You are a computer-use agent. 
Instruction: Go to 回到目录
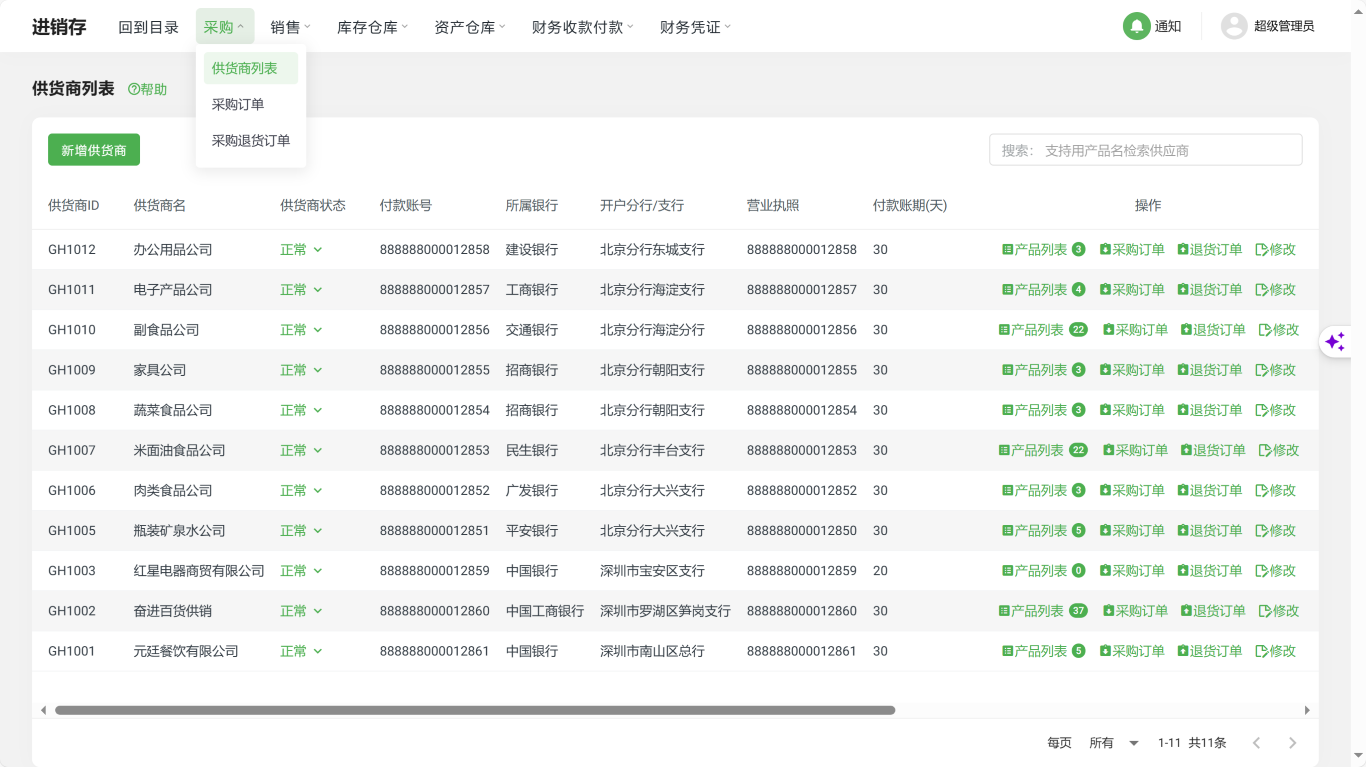click(x=148, y=27)
